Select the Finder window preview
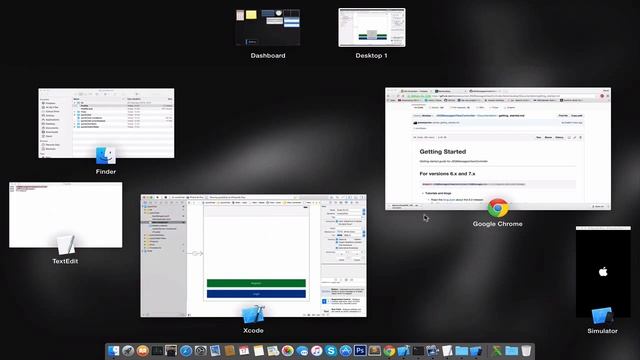This screenshot has height=360, width=640. (106, 123)
